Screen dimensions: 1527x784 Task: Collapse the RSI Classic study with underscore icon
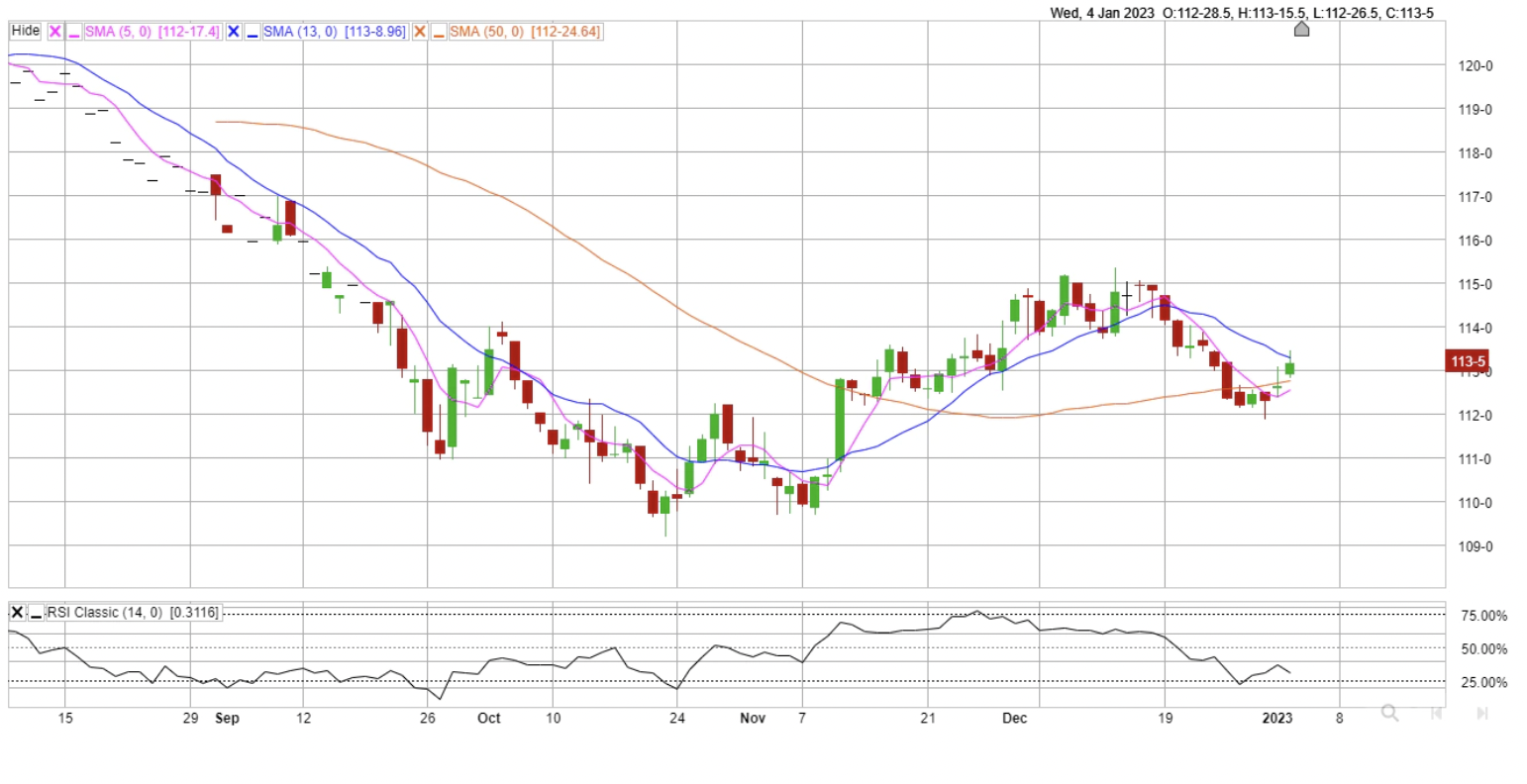tap(37, 613)
